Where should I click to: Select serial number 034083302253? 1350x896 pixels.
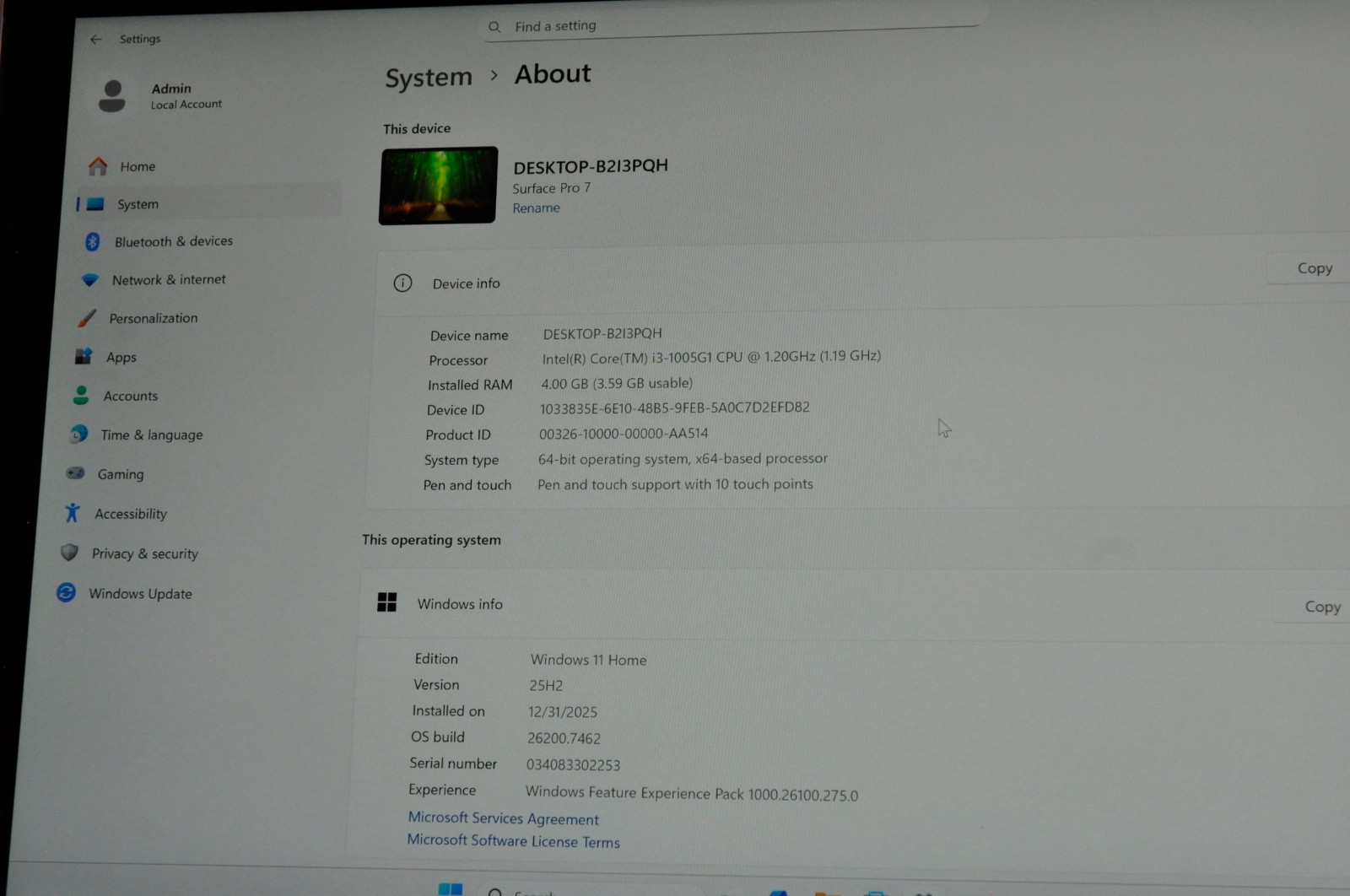coord(573,765)
